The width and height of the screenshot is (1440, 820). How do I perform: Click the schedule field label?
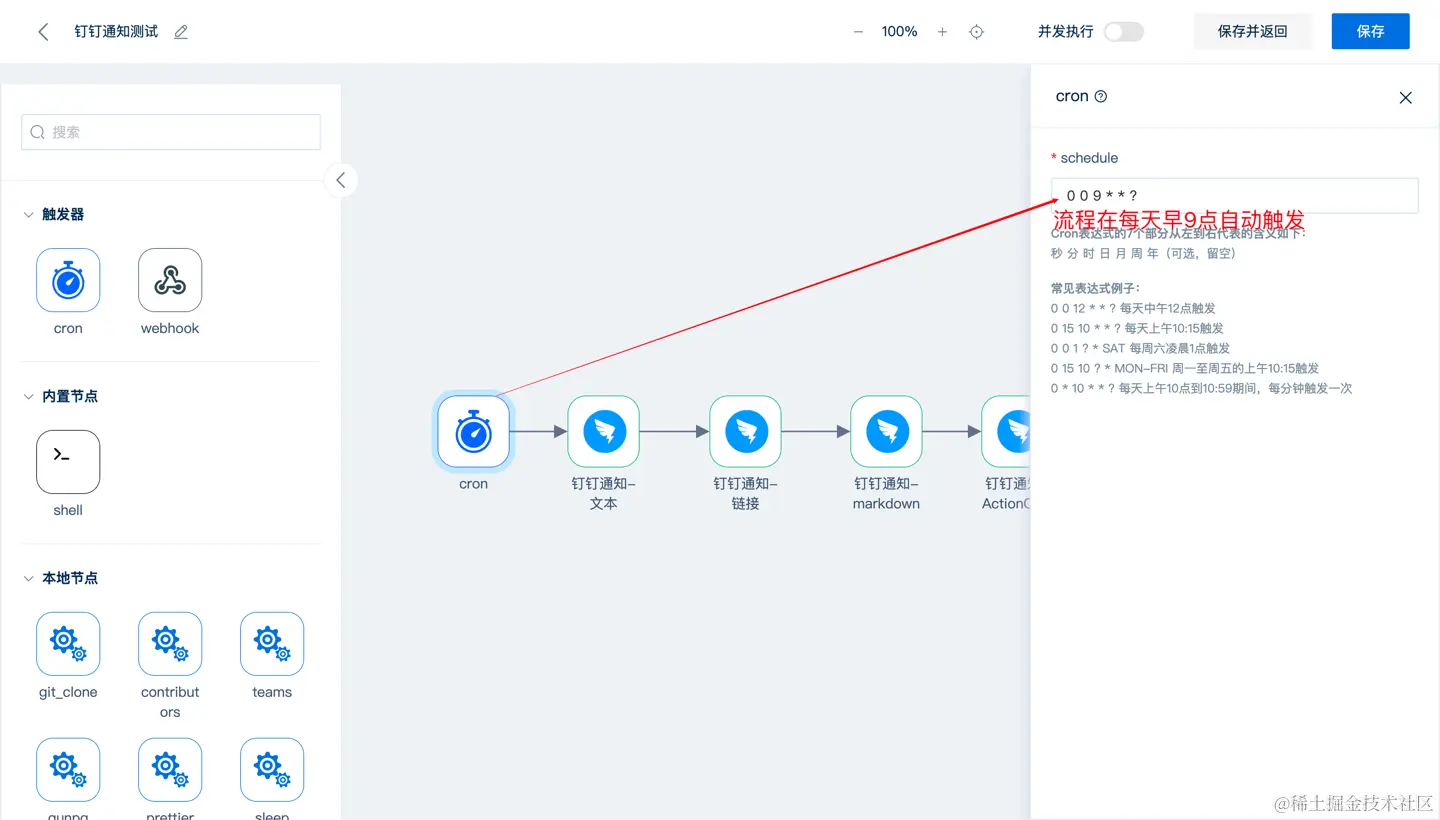1089,158
